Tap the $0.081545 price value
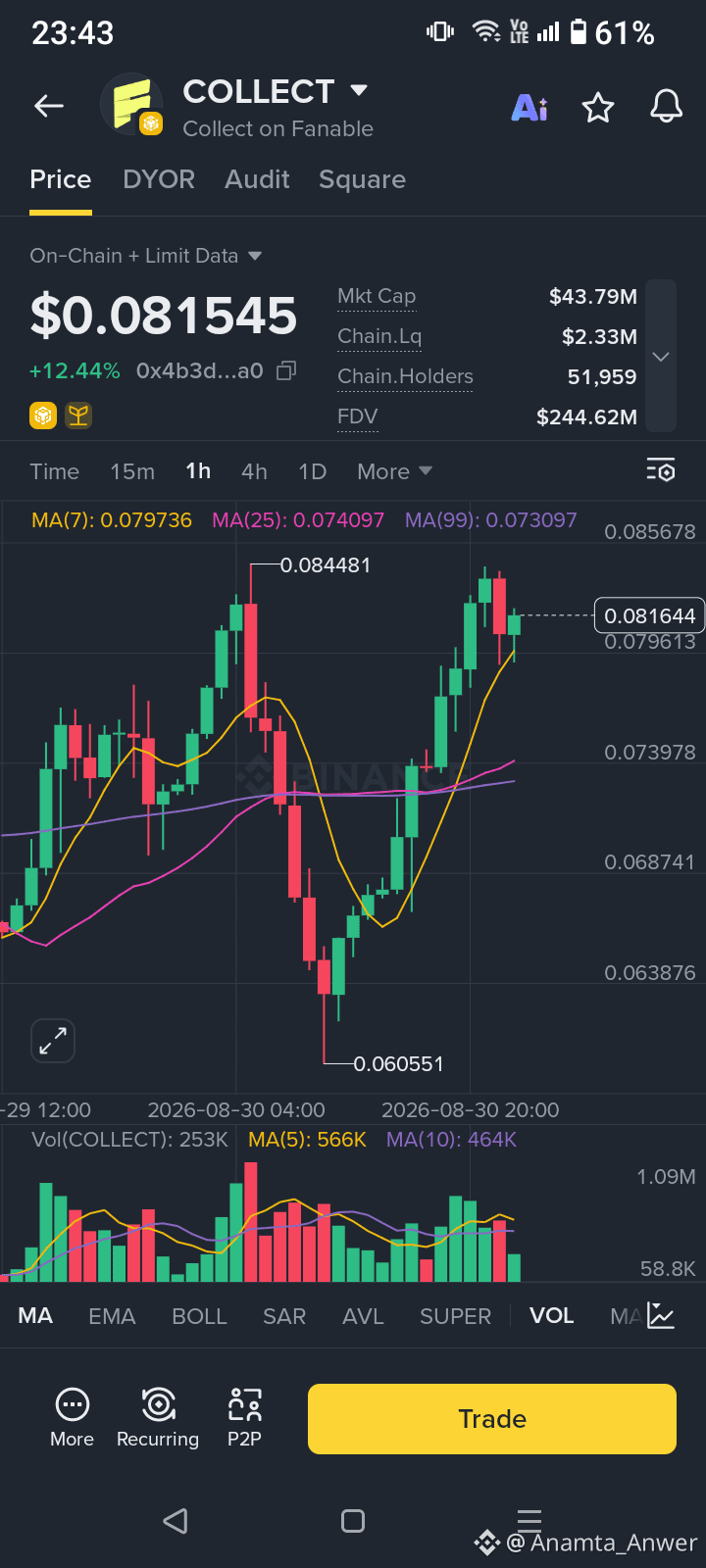706x1568 pixels. 164,316
